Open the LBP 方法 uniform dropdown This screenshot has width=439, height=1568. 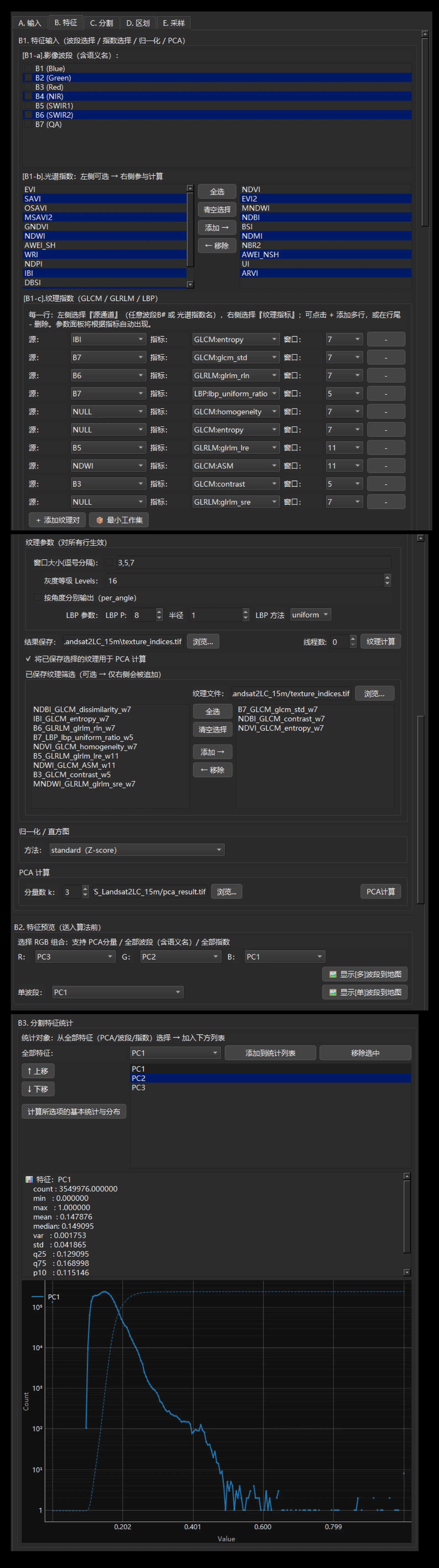pos(311,615)
